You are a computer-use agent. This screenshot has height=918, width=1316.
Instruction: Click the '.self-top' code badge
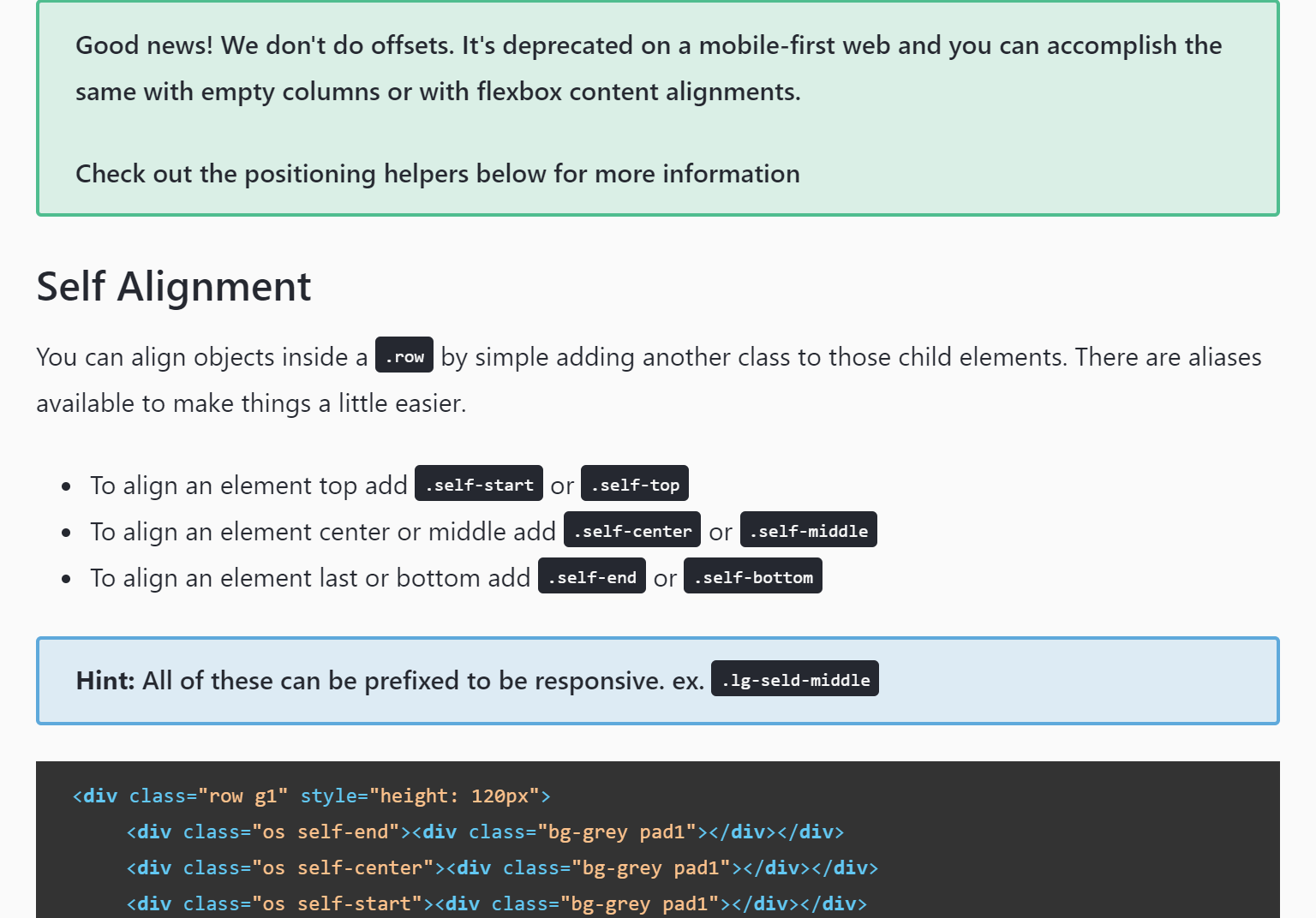[635, 484]
